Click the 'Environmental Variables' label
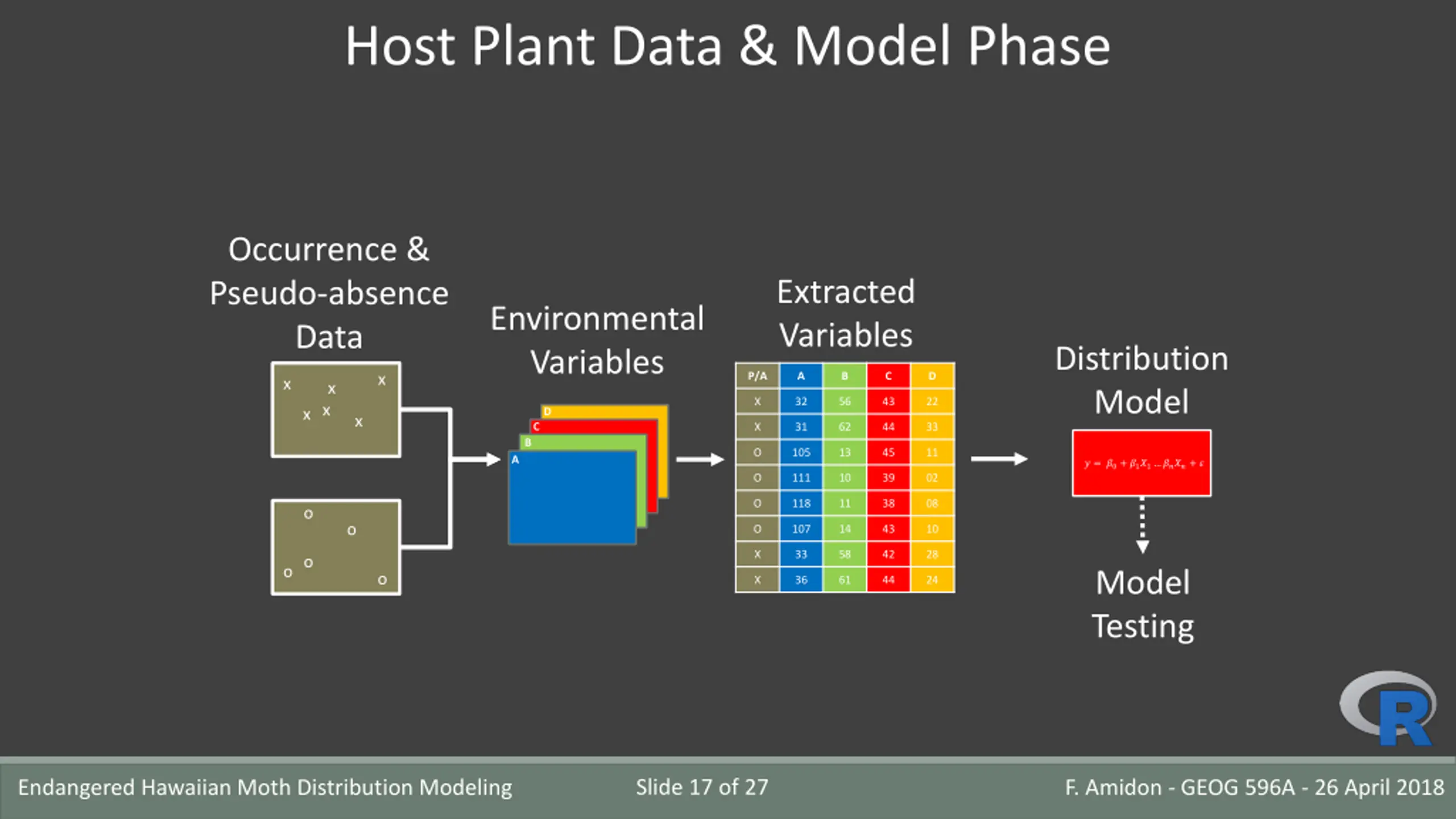1456x819 pixels. [x=597, y=340]
